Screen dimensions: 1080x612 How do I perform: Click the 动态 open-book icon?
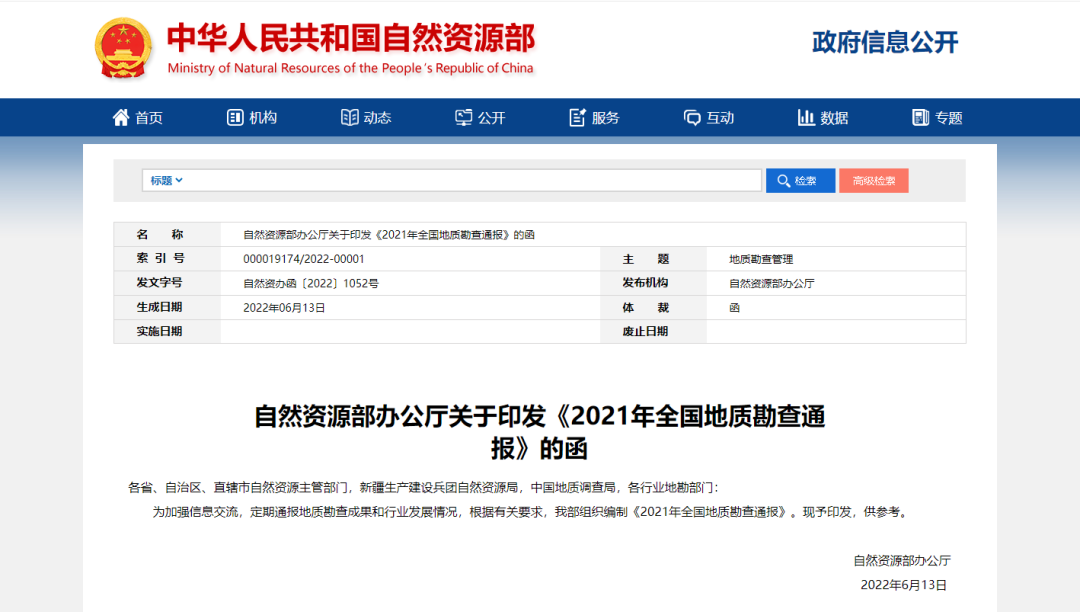[x=349, y=117]
